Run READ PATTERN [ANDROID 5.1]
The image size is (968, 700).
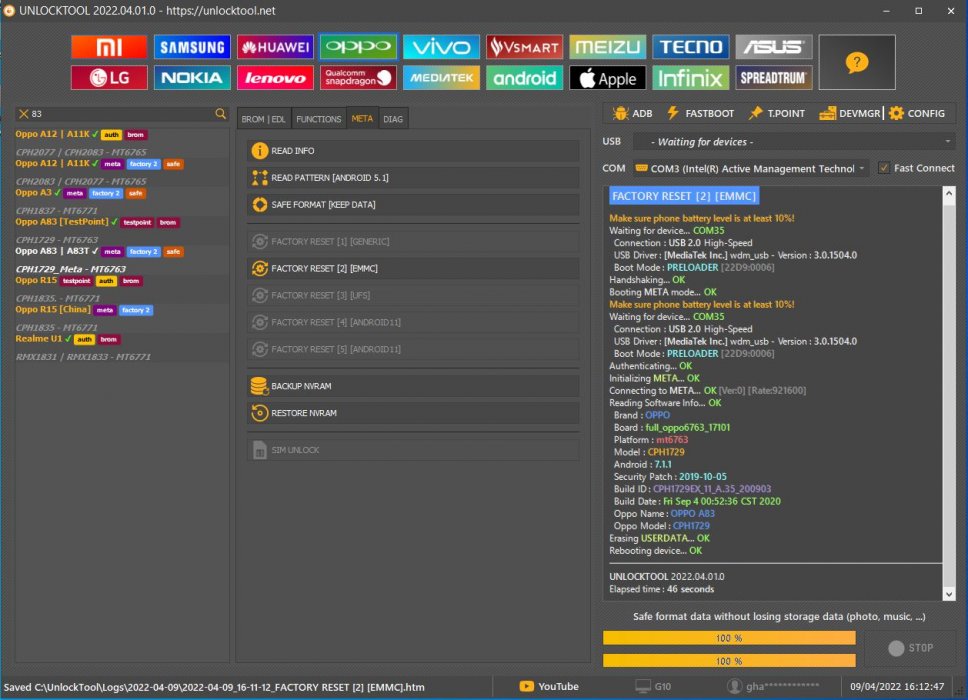pos(414,178)
